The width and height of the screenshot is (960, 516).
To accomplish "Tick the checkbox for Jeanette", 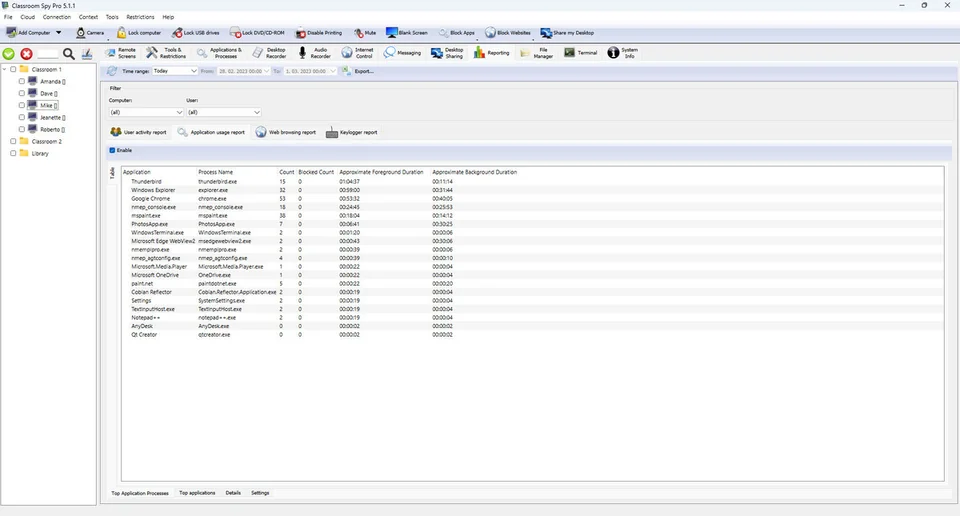I will 22,118.
